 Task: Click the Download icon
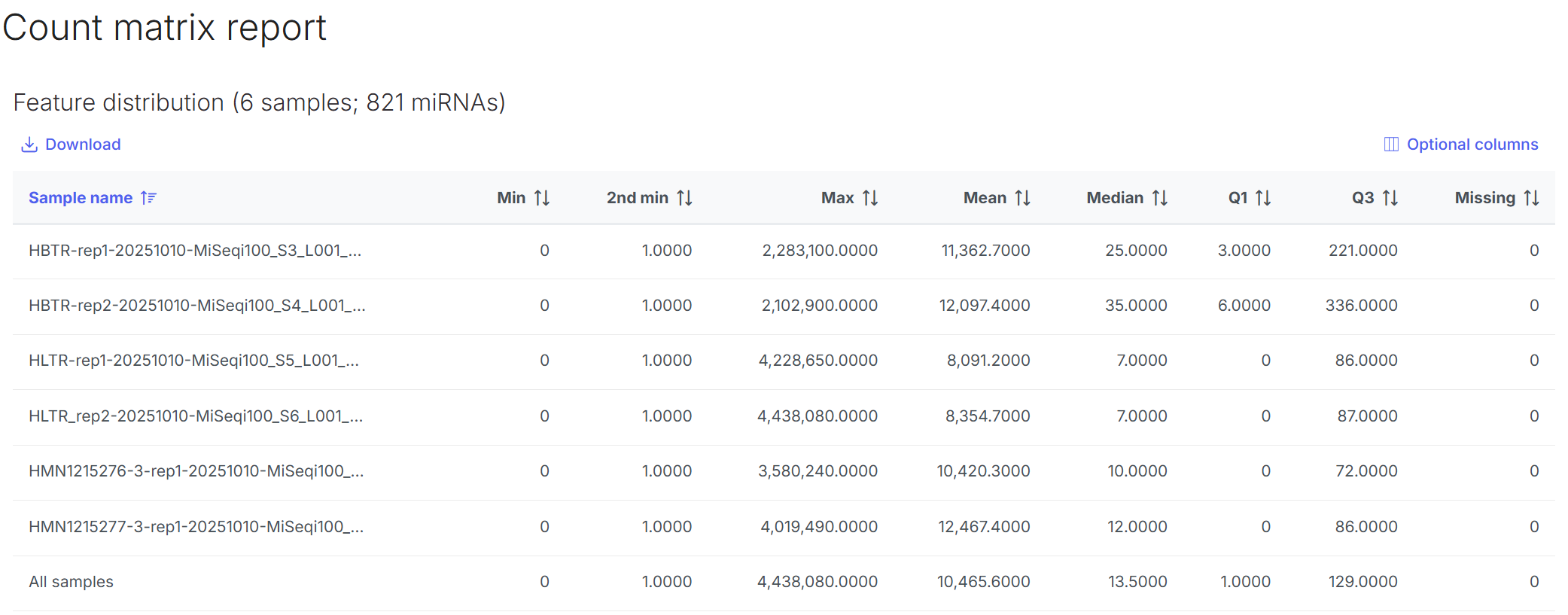coord(29,145)
